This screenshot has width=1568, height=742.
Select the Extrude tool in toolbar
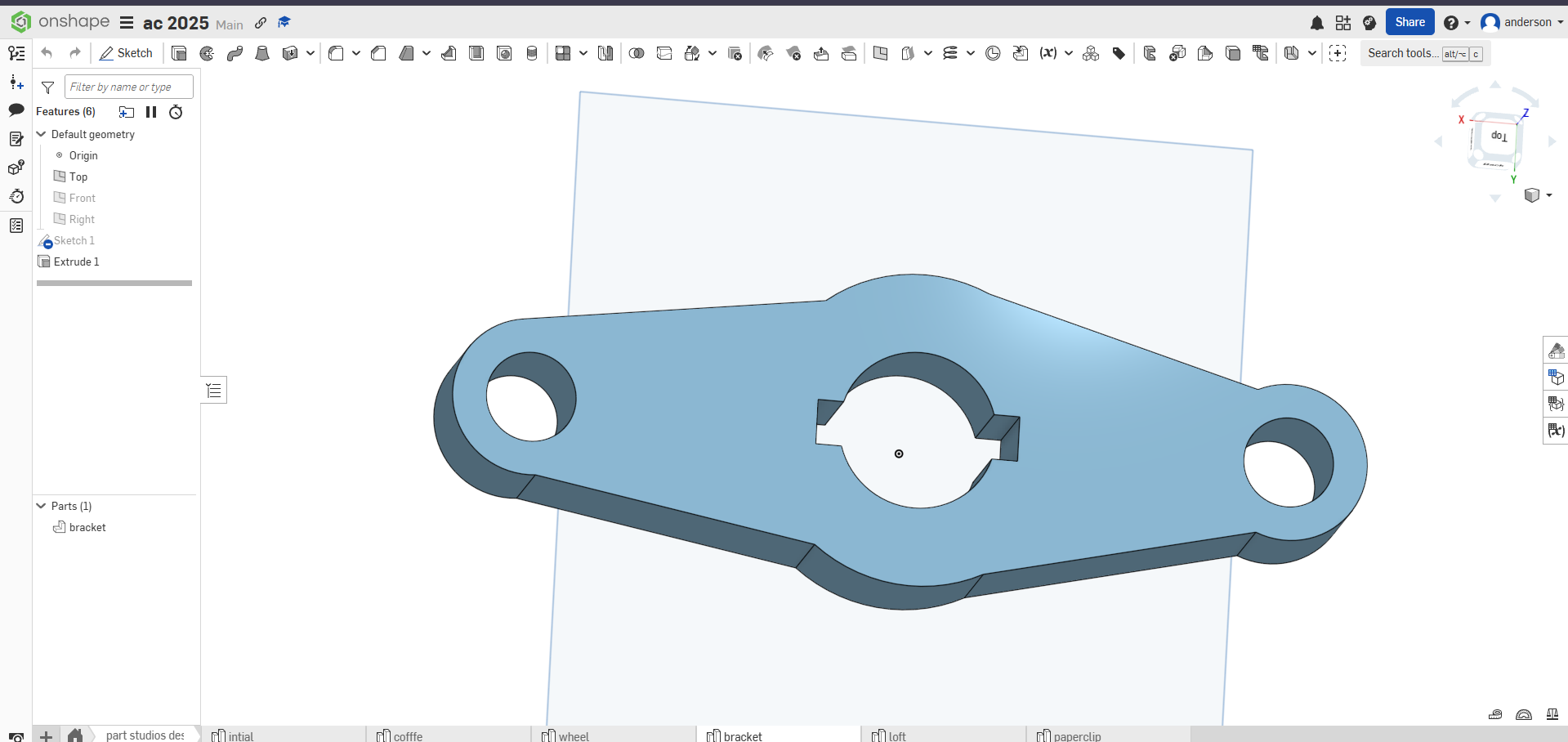[x=179, y=54]
